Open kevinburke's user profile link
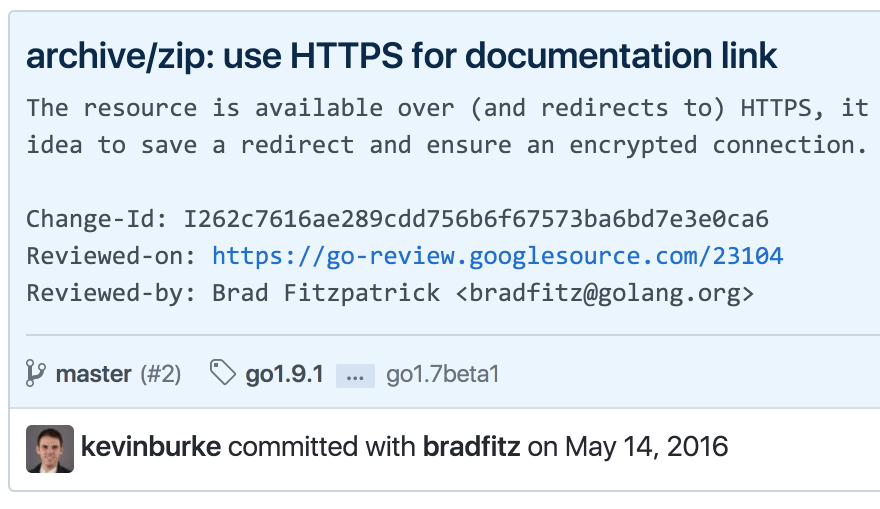 [151, 447]
